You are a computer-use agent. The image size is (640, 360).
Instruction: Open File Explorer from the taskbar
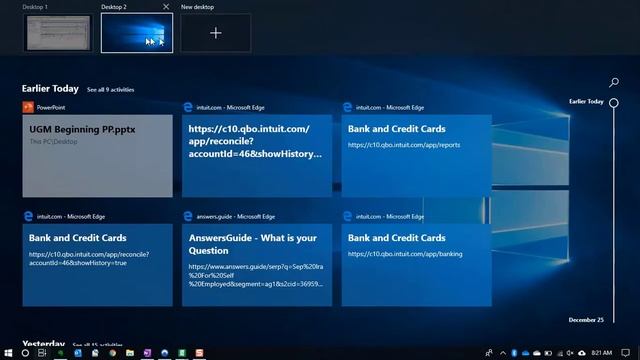[x=130, y=353]
